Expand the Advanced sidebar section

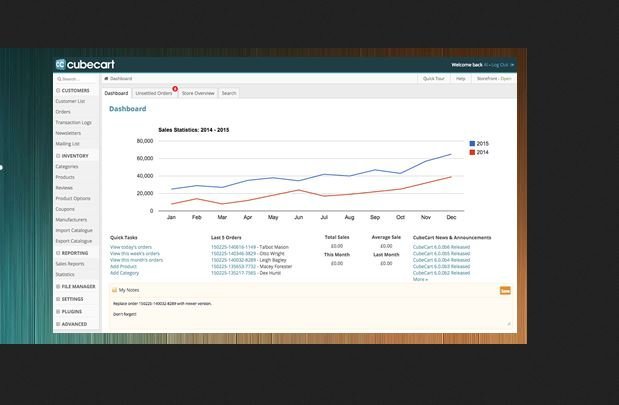coord(74,324)
